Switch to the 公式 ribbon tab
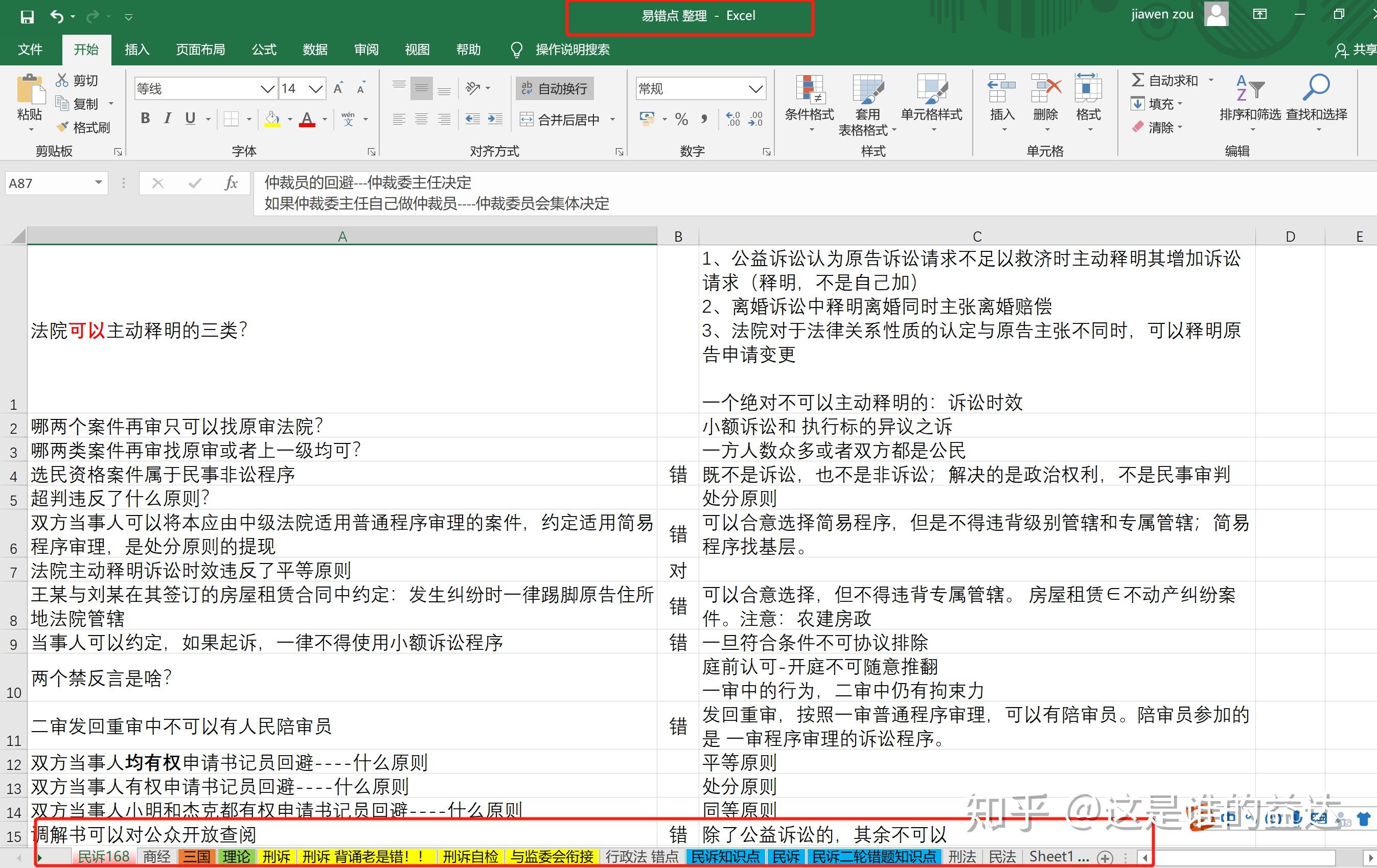 (264, 50)
